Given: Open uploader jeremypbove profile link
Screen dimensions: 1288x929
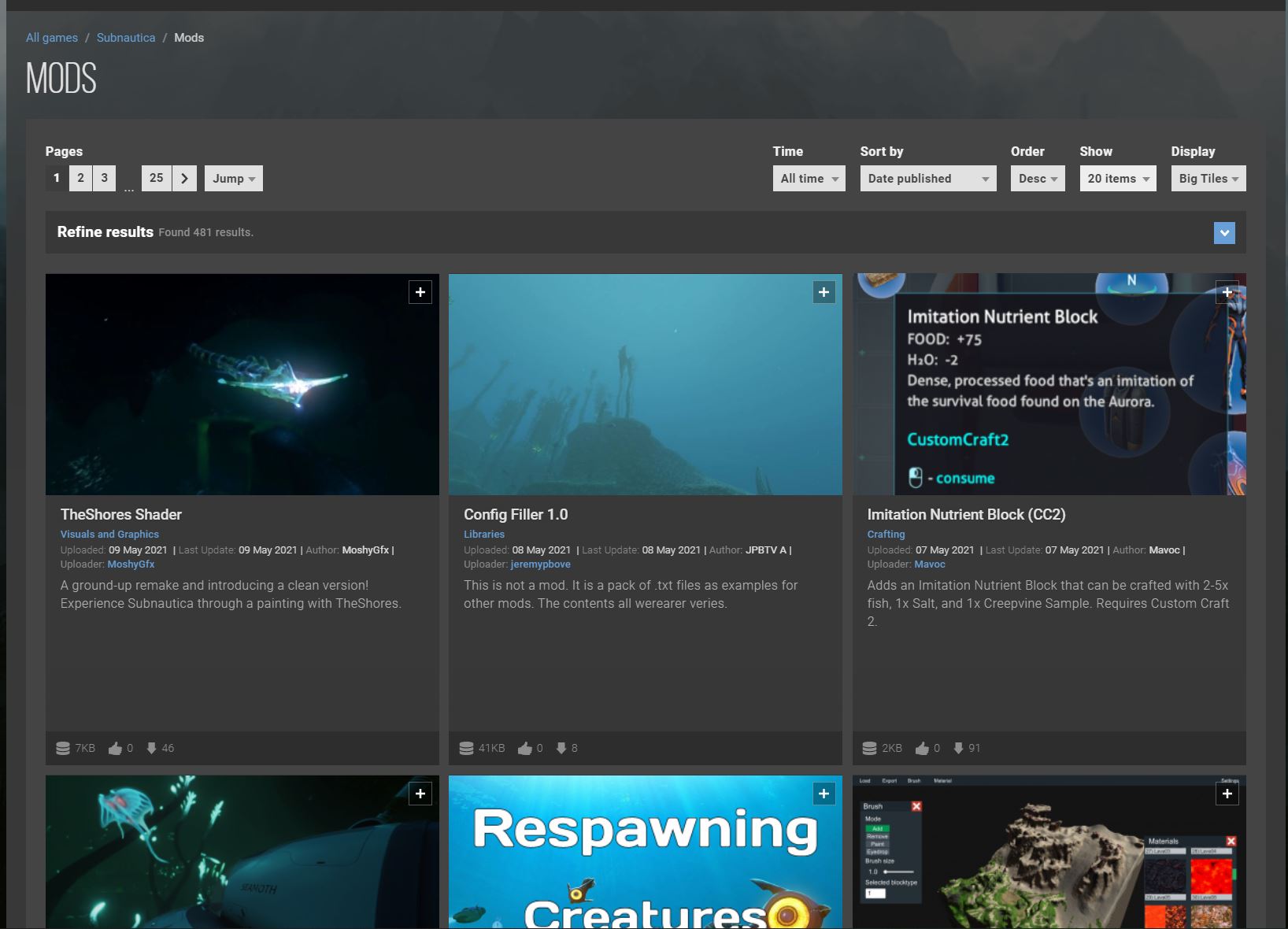Looking at the screenshot, I should coord(540,564).
